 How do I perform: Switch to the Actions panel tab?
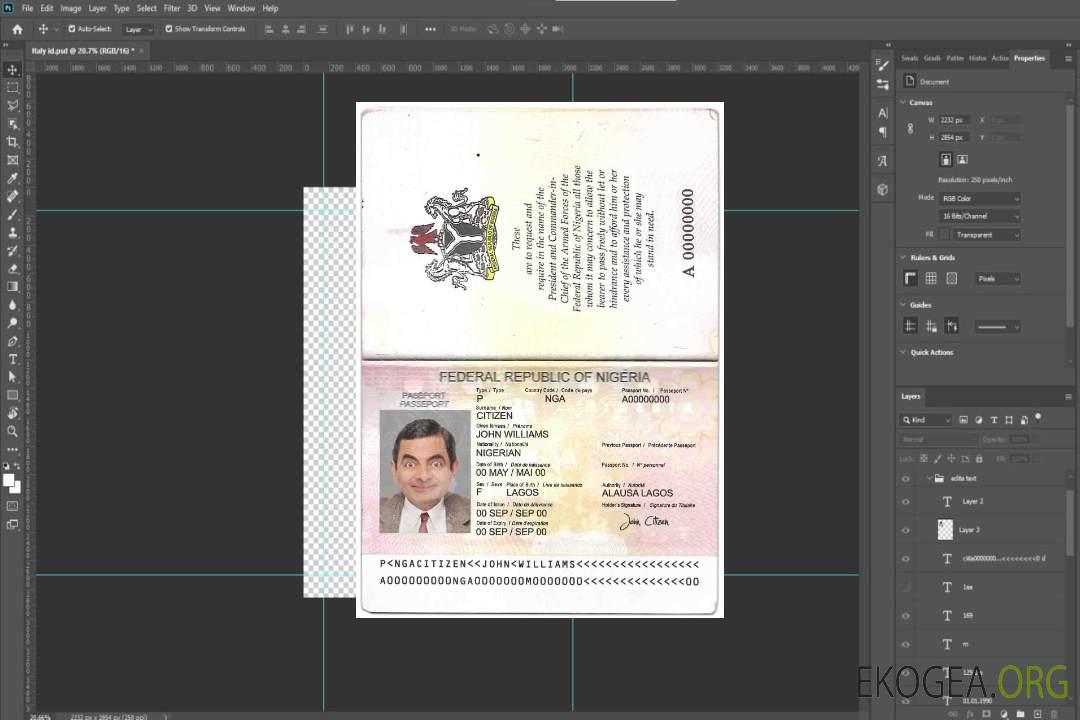[x=999, y=59]
